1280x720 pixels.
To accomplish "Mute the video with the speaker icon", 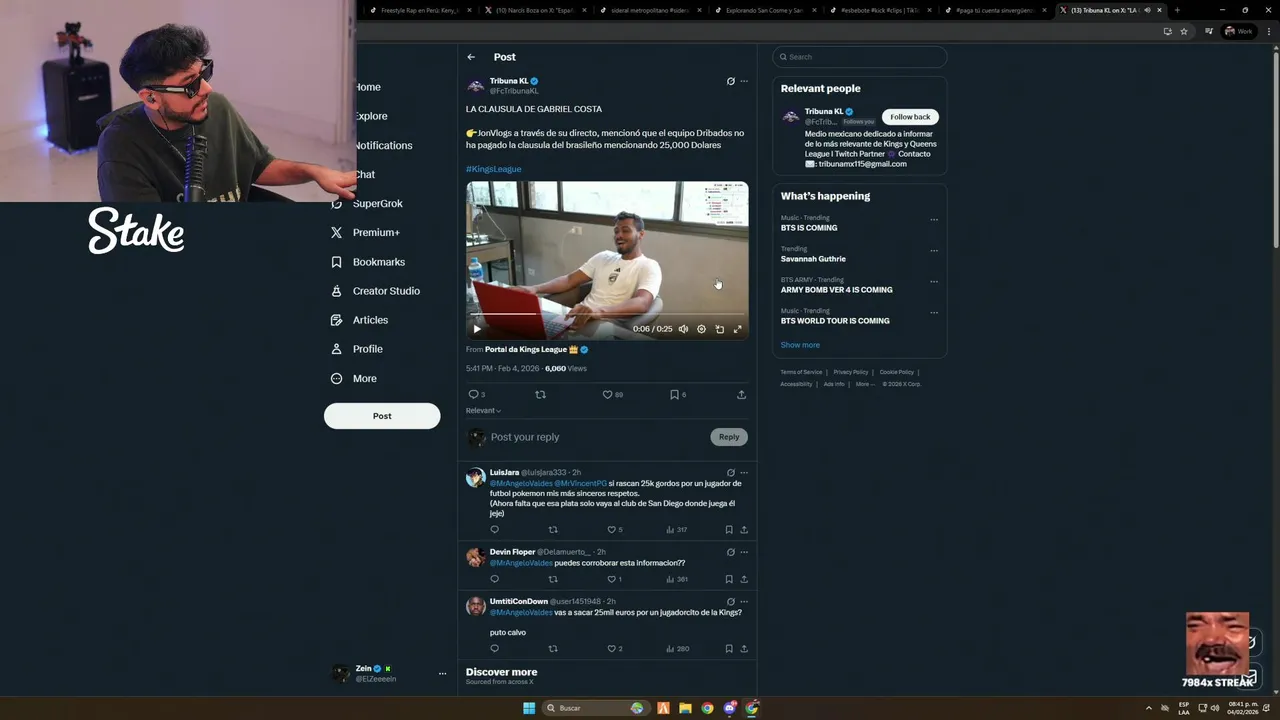I will tap(683, 329).
